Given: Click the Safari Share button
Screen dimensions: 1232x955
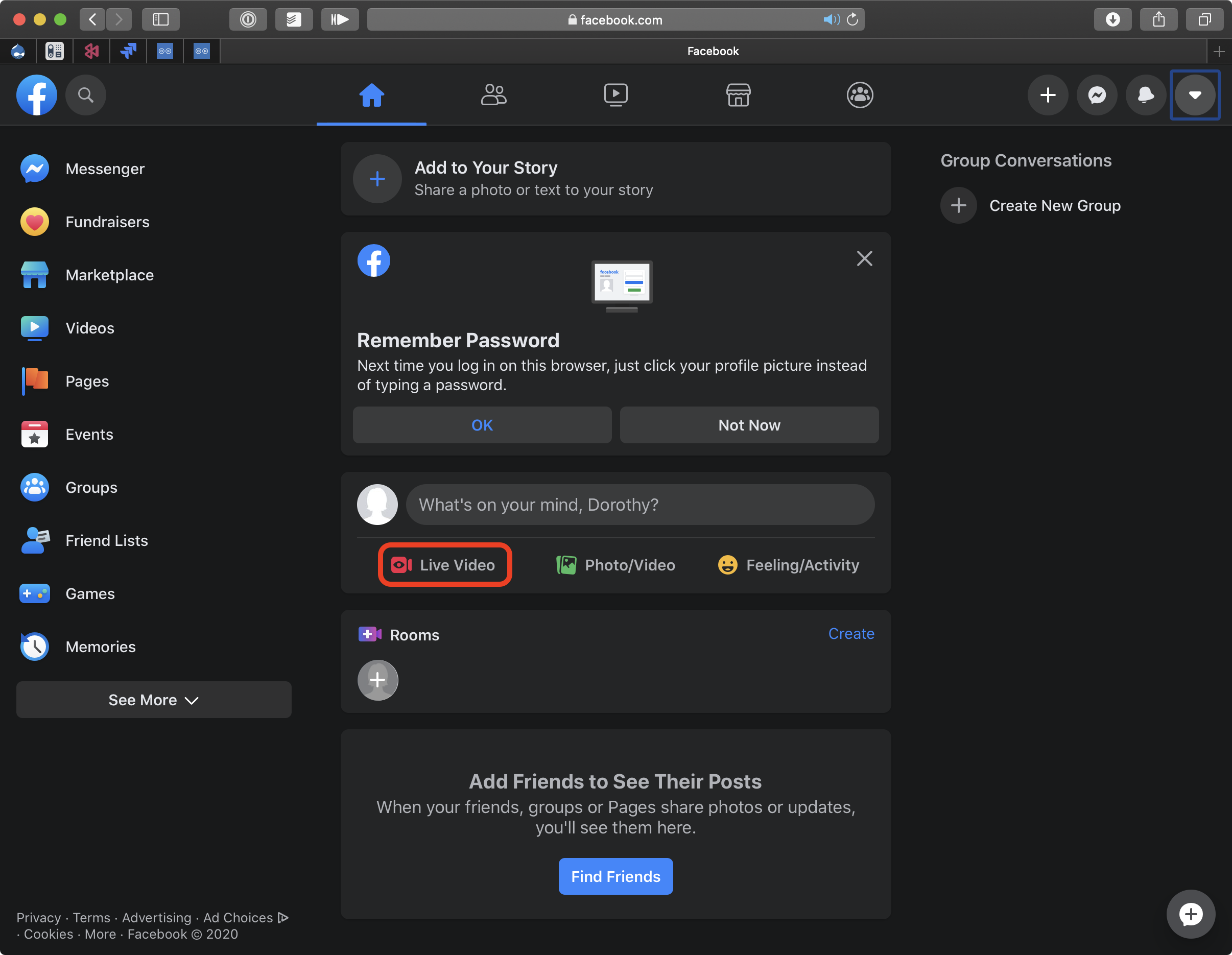Looking at the screenshot, I should coord(1158,20).
